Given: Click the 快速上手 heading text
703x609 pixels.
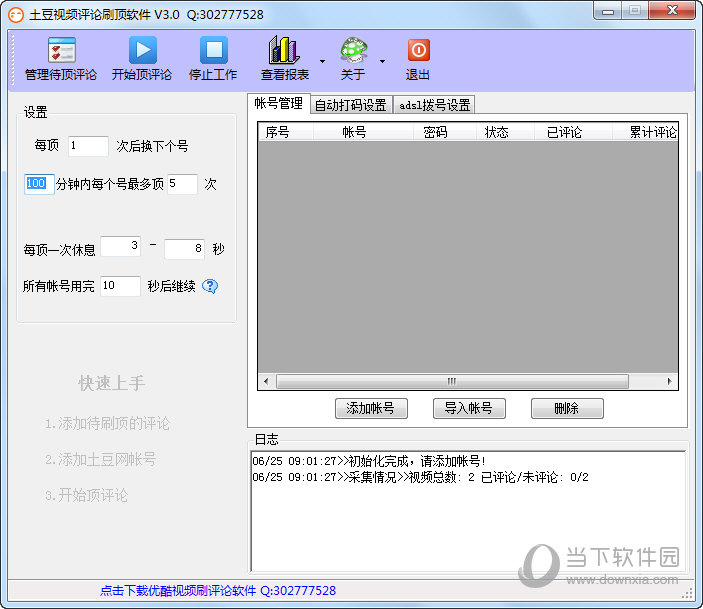Looking at the screenshot, I should click(112, 383).
